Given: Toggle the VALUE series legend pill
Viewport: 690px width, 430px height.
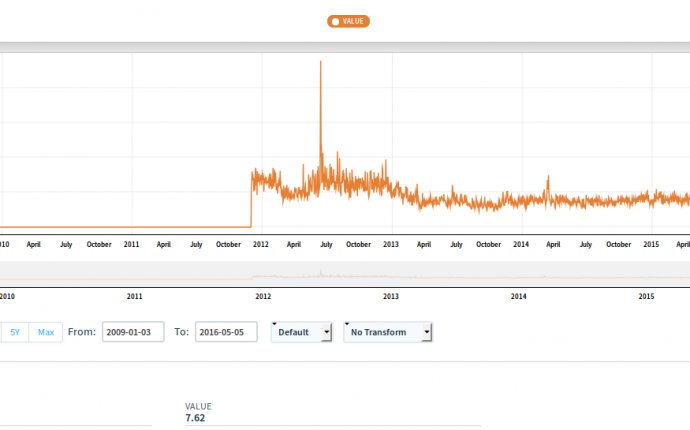Looking at the screenshot, I should tap(348, 21).
